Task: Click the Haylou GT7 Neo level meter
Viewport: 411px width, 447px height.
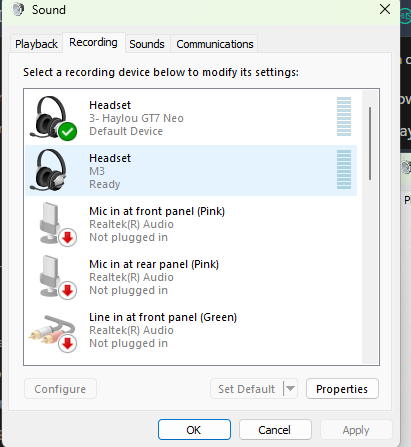Action: 344,117
